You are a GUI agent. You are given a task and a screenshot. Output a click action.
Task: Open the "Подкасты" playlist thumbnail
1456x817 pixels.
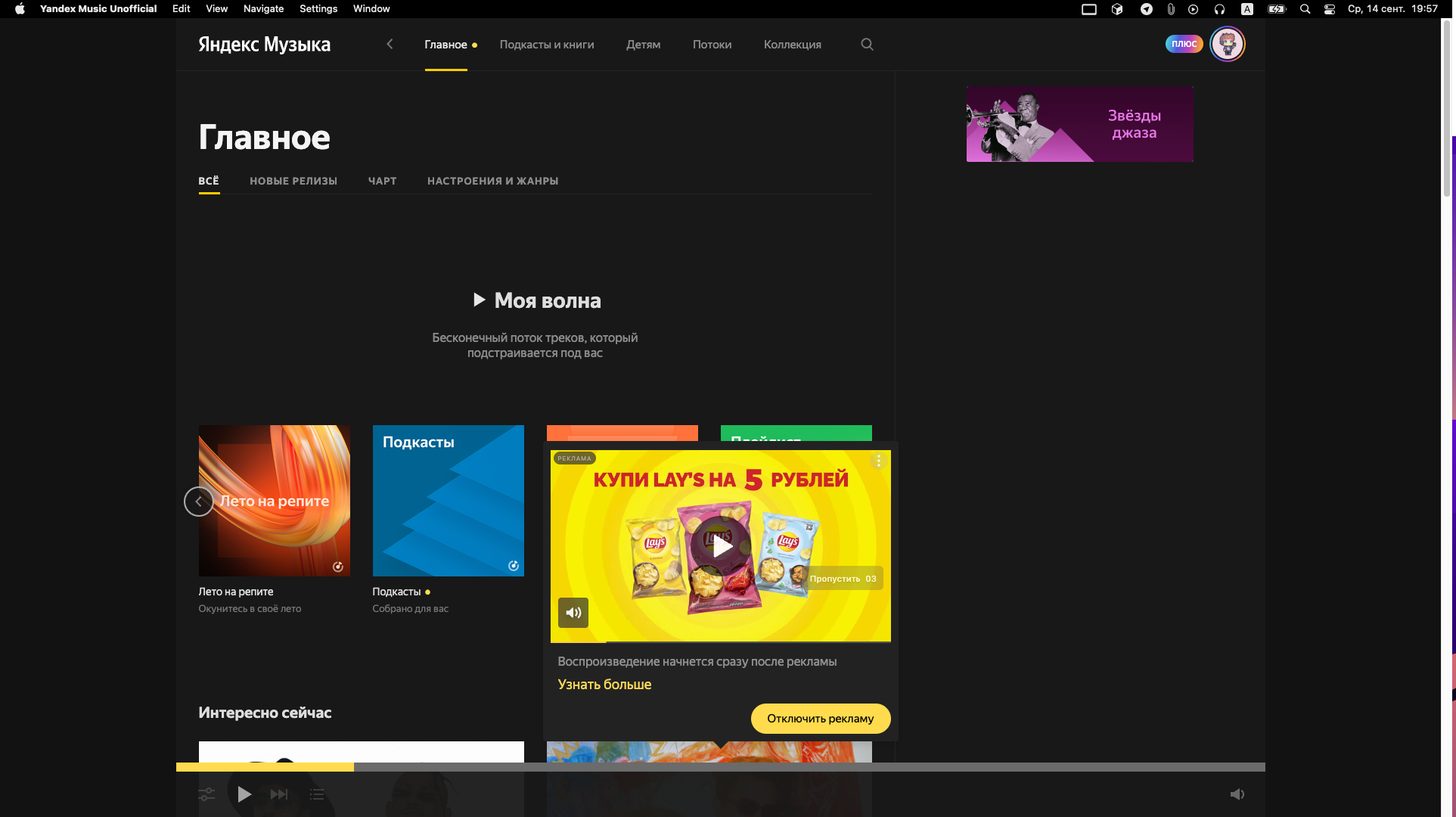(448, 501)
